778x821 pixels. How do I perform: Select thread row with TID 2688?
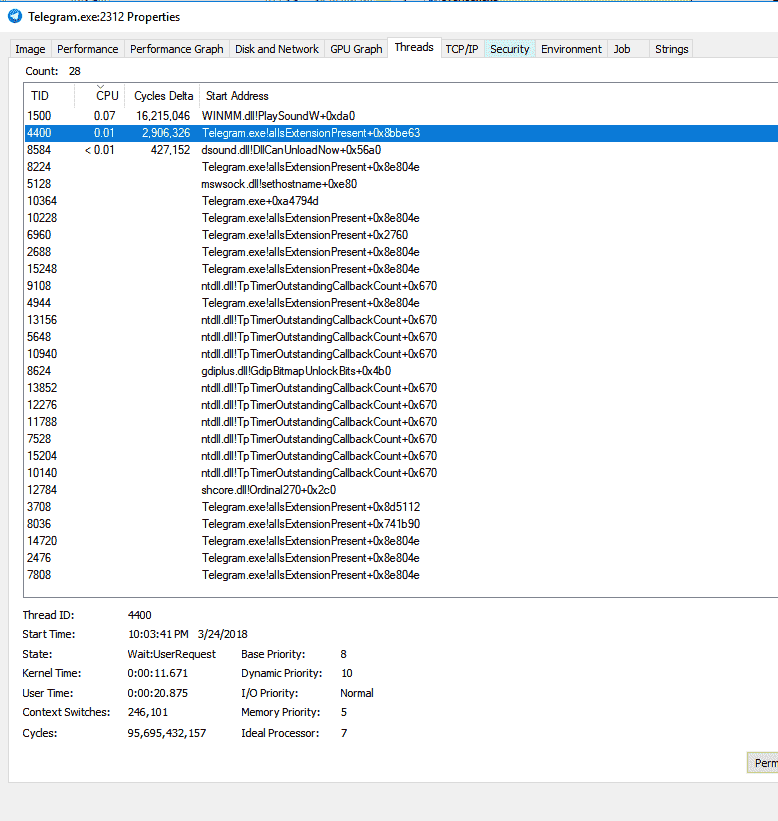point(401,252)
